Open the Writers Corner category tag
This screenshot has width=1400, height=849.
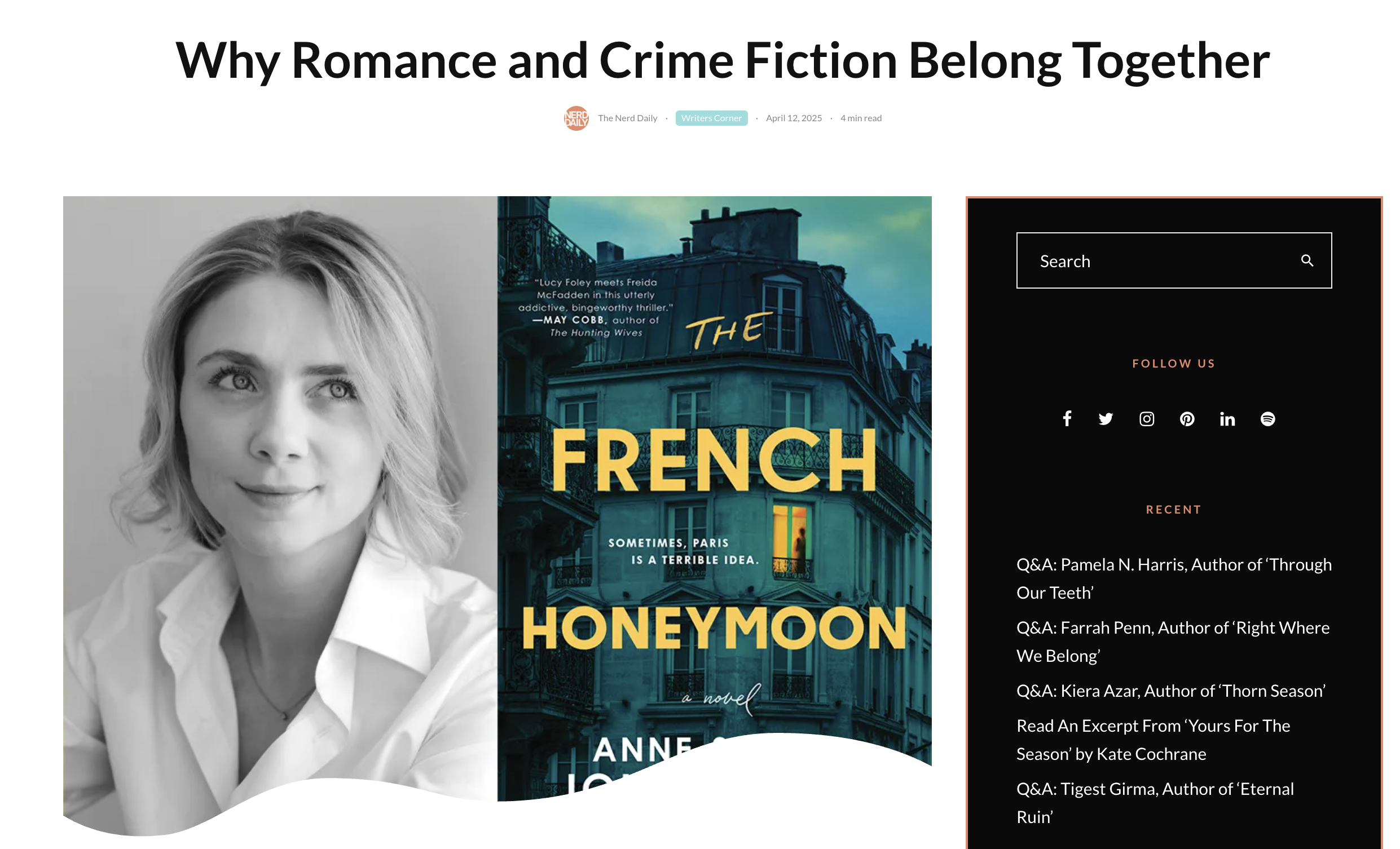pos(711,118)
